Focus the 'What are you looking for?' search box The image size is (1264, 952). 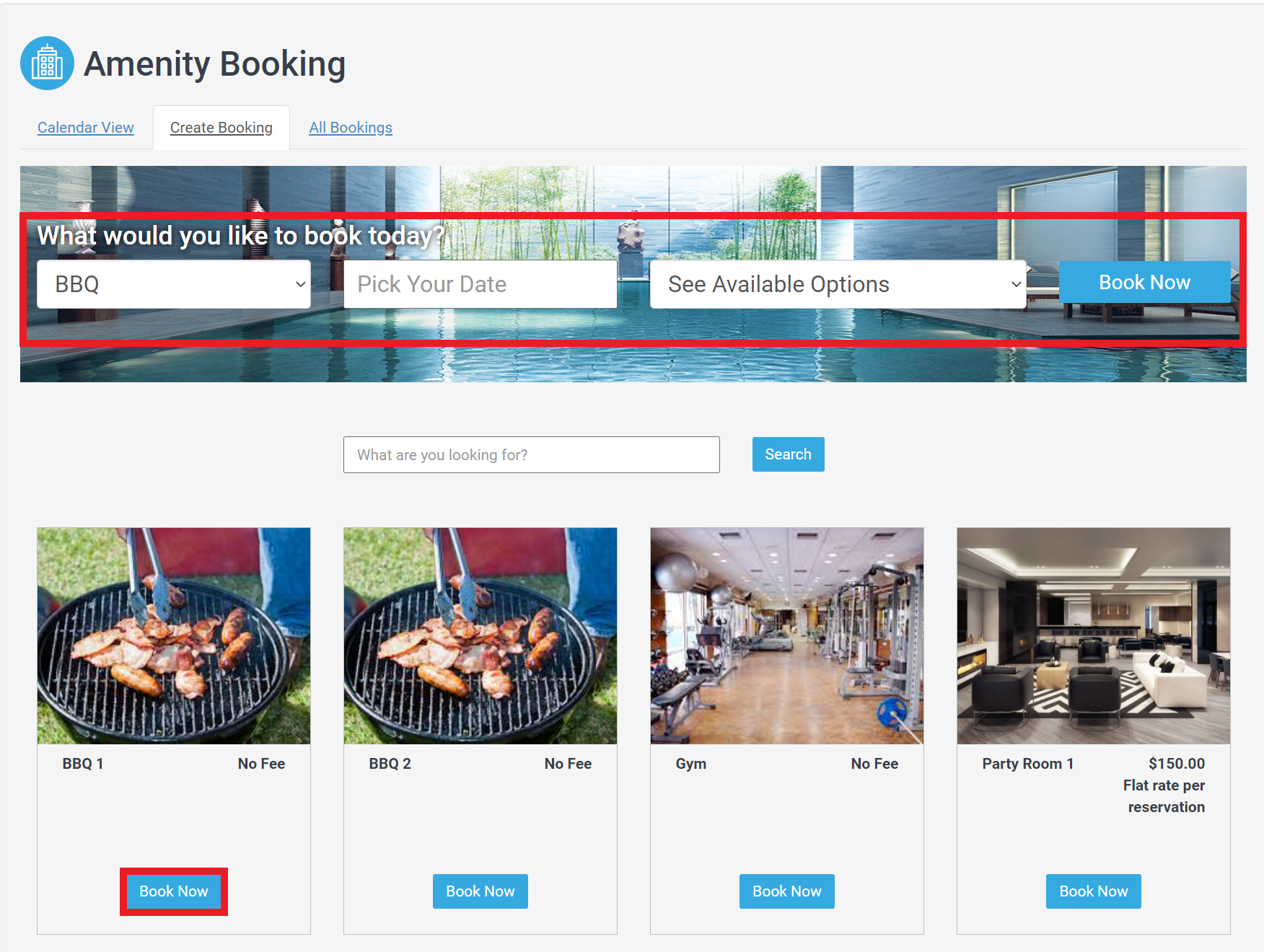[532, 454]
